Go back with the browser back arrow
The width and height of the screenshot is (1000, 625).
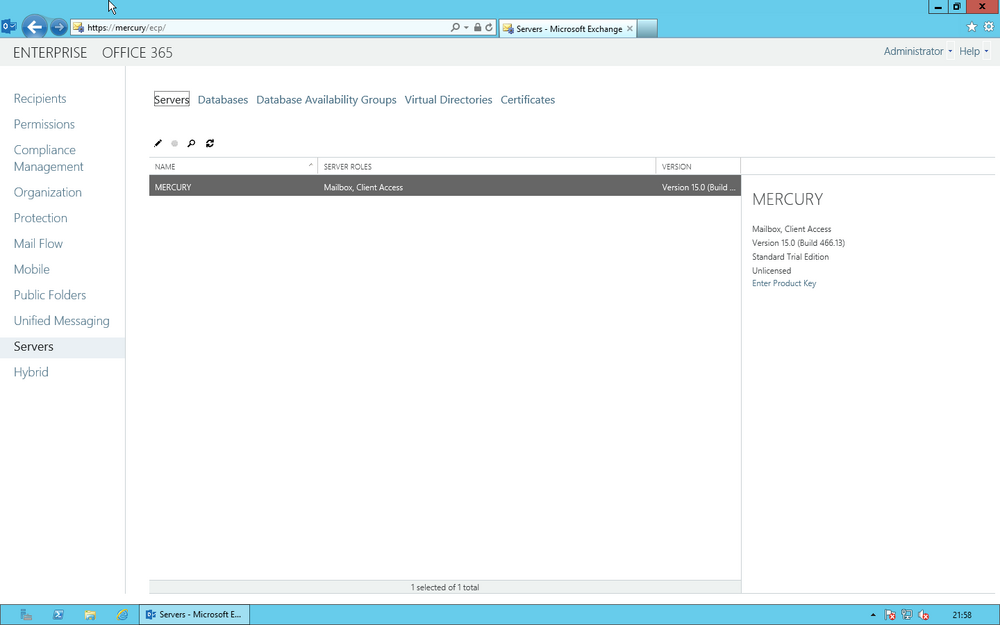pyautogui.click(x=34, y=27)
